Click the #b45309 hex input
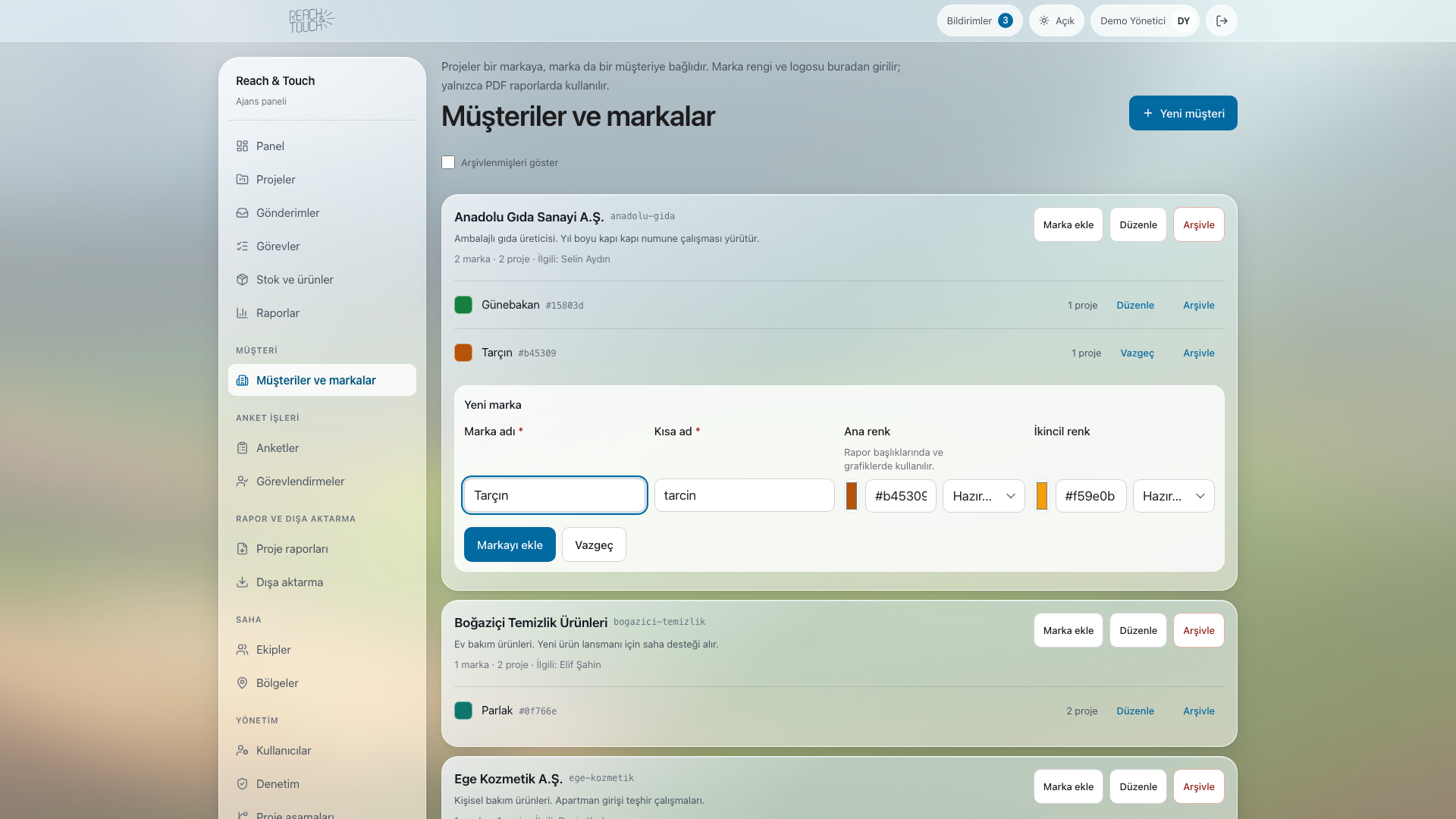Image resolution: width=1456 pixels, height=819 pixels. click(x=901, y=496)
